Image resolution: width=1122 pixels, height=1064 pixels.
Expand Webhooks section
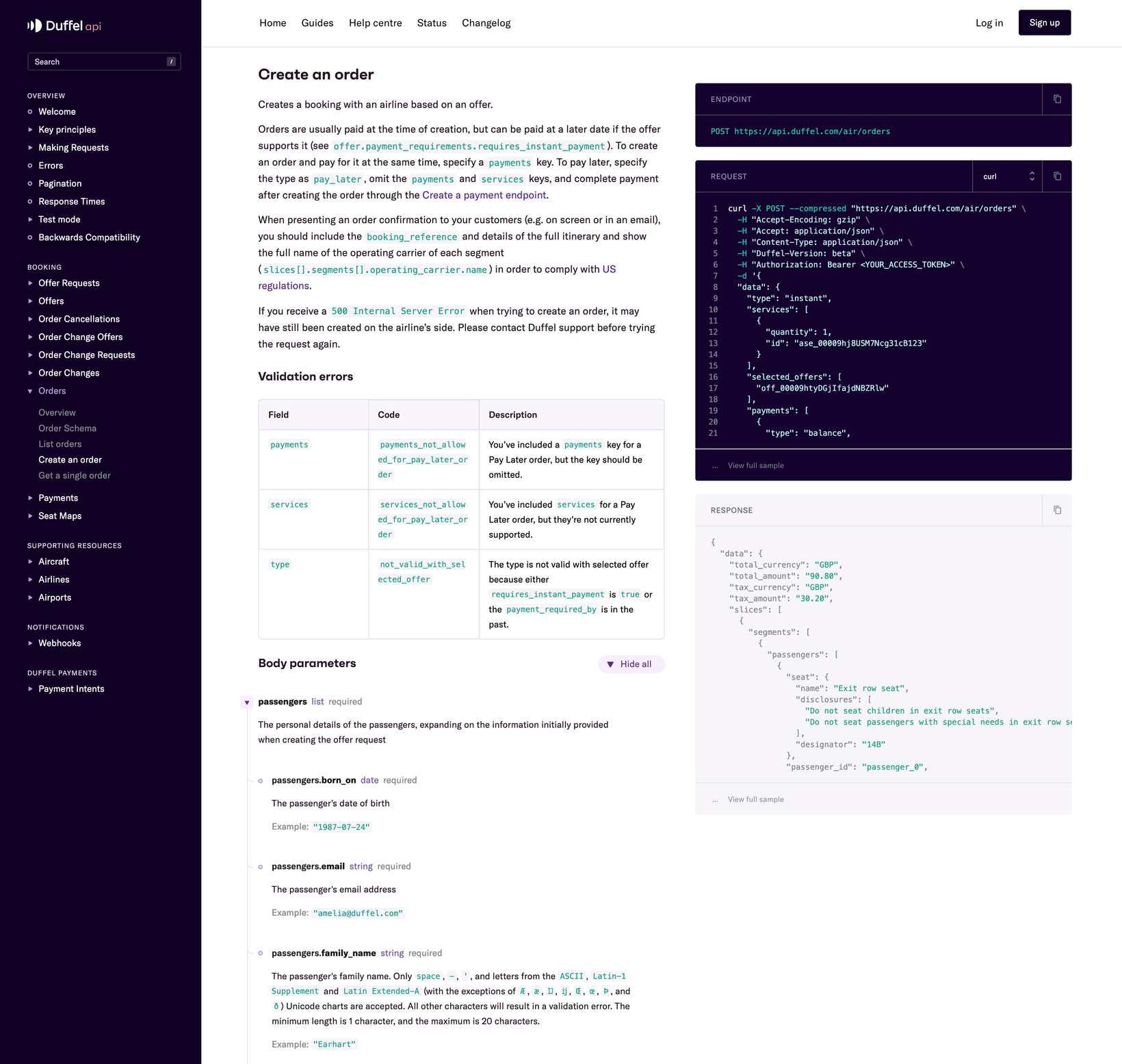pos(30,643)
